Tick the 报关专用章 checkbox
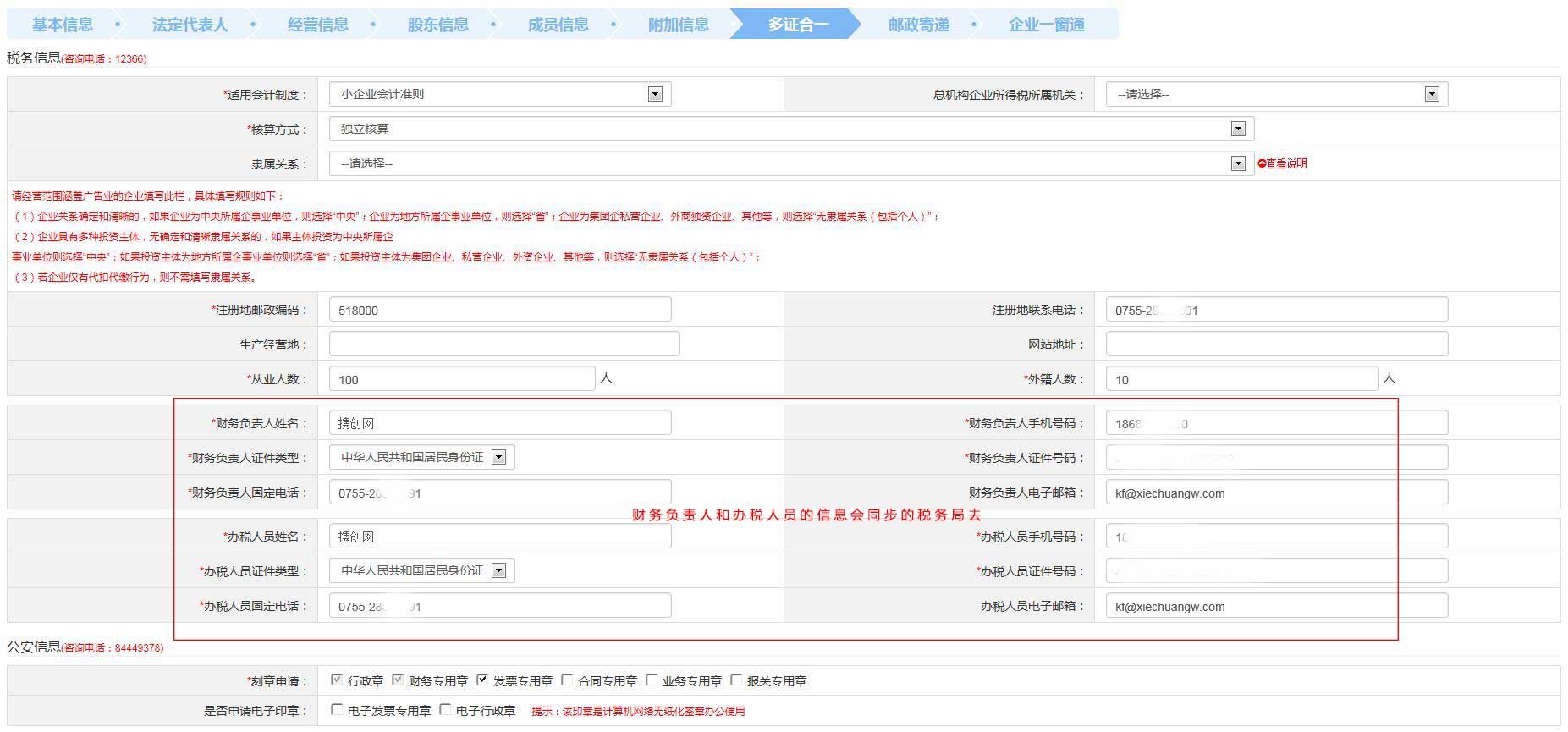Screen dimensions: 1568x732 (736, 680)
